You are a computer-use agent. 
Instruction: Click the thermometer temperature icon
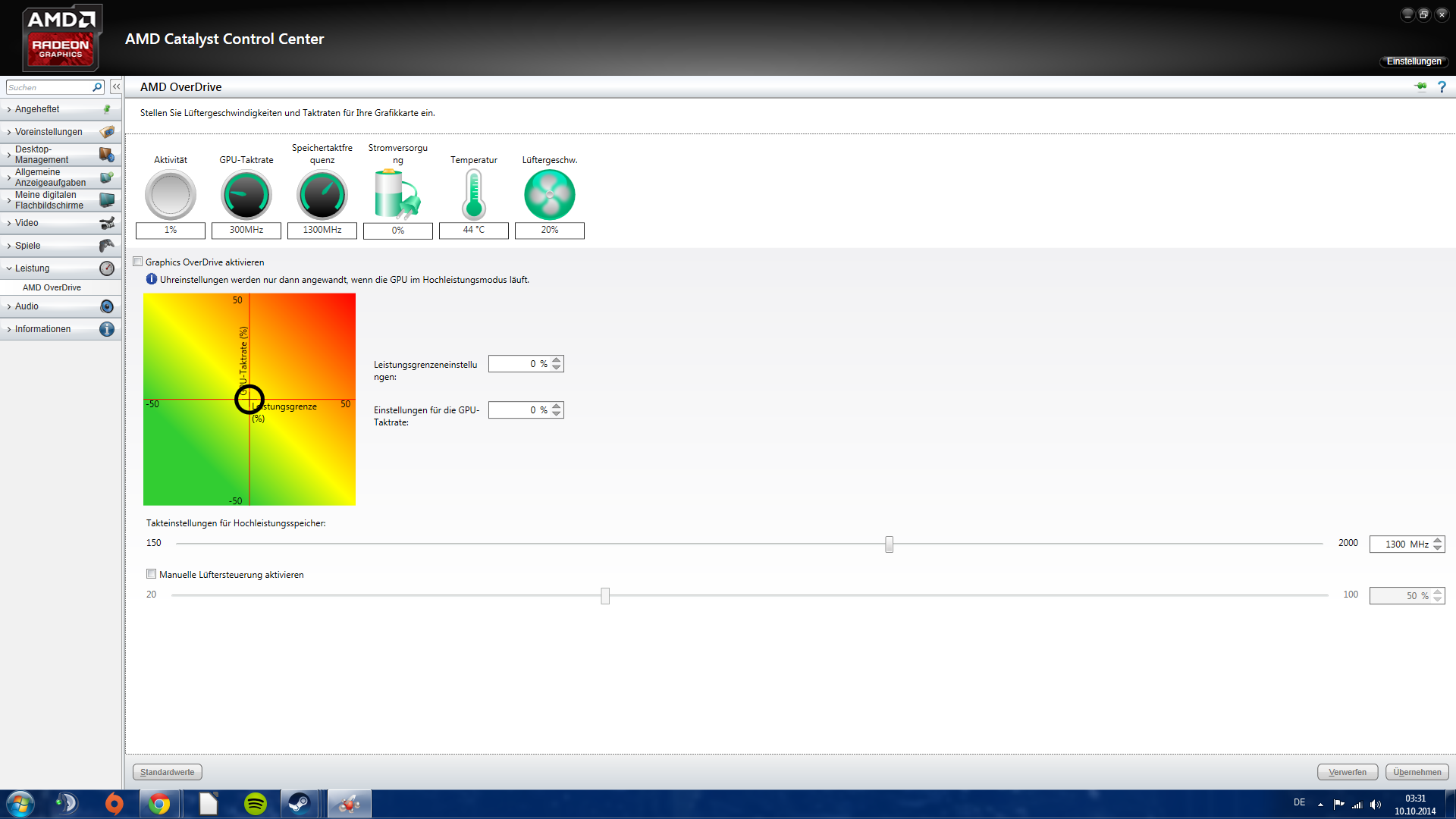[x=473, y=195]
